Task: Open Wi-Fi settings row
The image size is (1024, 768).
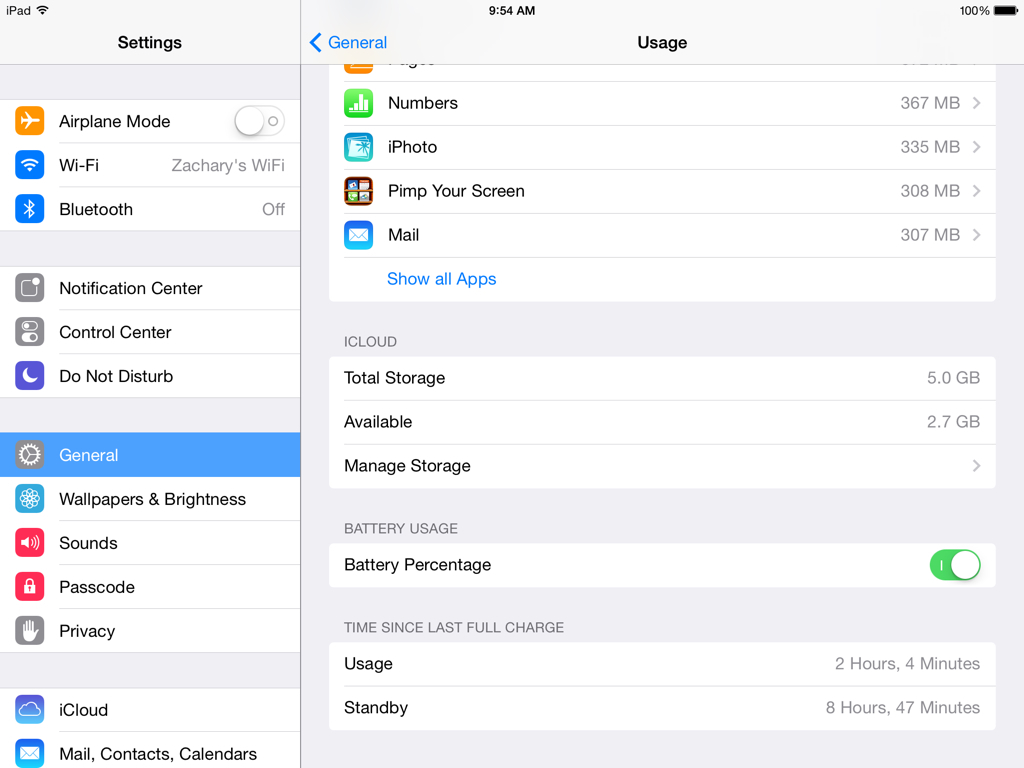Action: [150, 165]
